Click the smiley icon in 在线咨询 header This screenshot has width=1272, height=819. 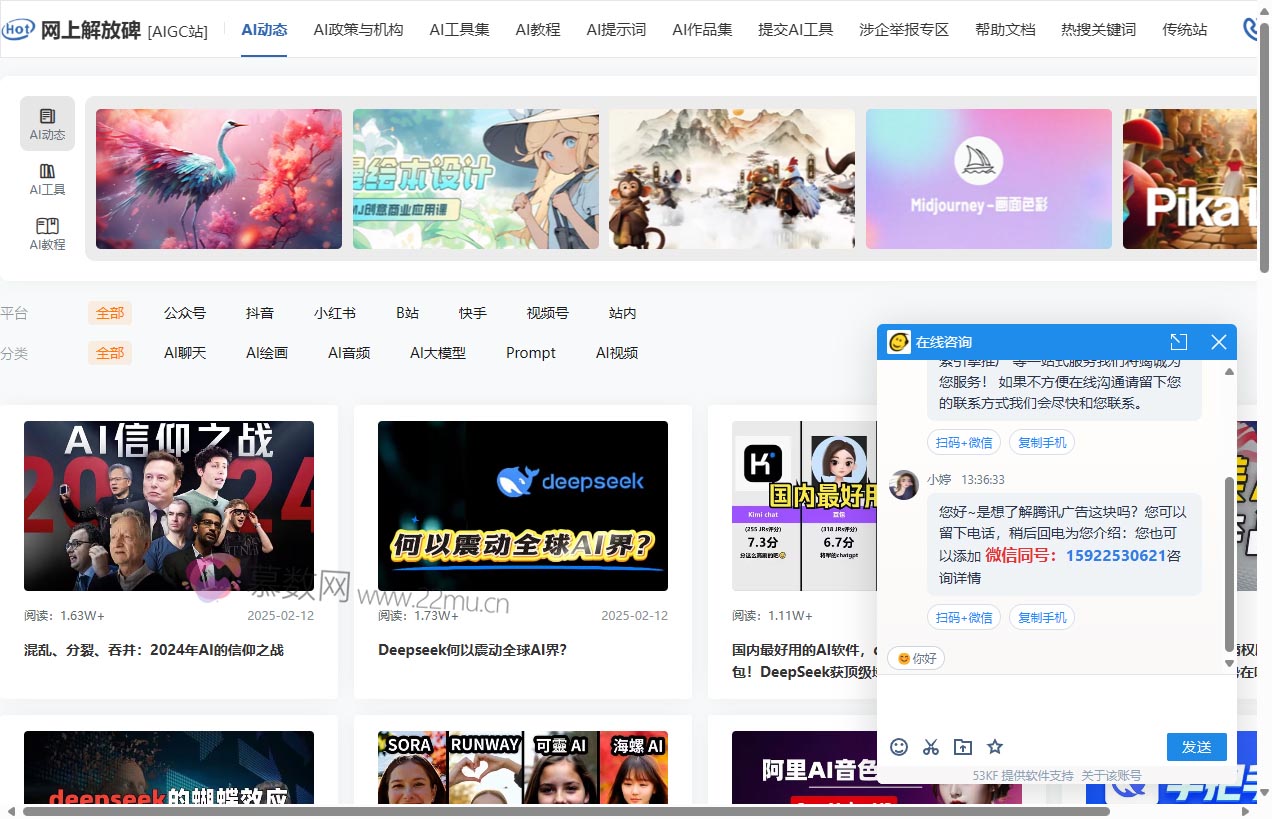(898, 342)
